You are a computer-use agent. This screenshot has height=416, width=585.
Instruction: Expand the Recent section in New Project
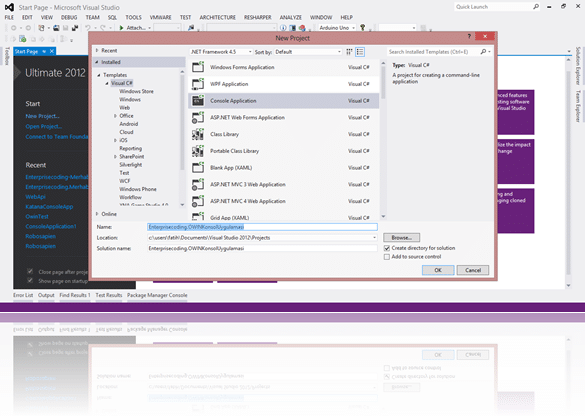97,50
